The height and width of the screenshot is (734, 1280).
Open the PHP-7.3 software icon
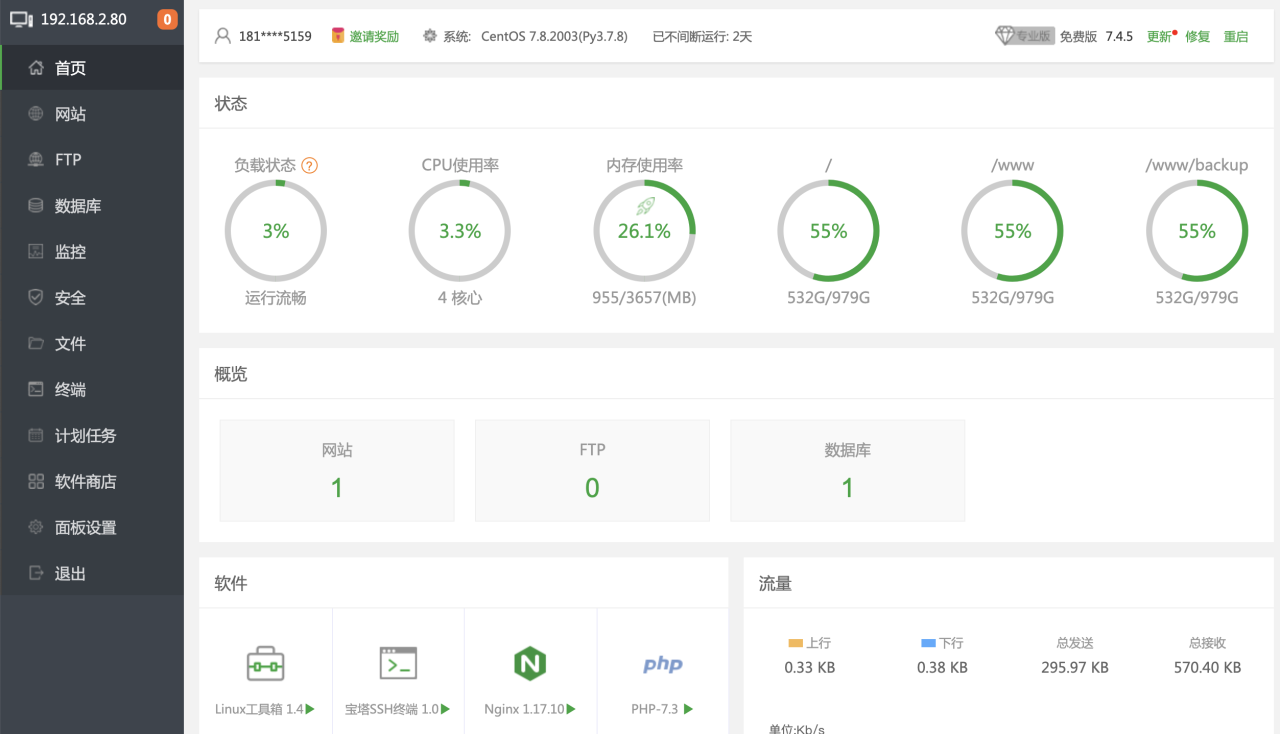(x=662, y=664)
